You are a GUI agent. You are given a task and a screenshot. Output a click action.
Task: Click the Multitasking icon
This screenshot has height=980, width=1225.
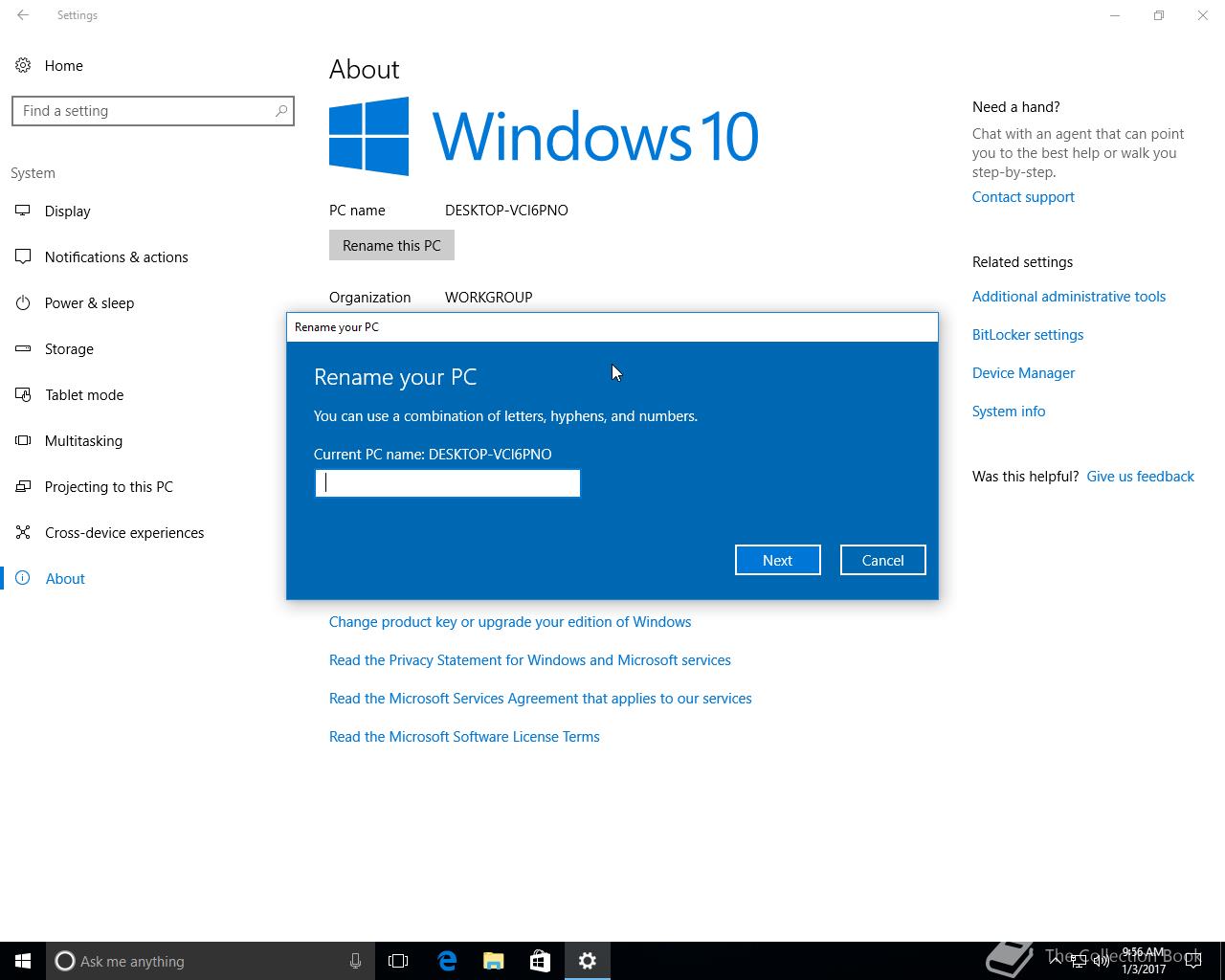coord(23,440)
